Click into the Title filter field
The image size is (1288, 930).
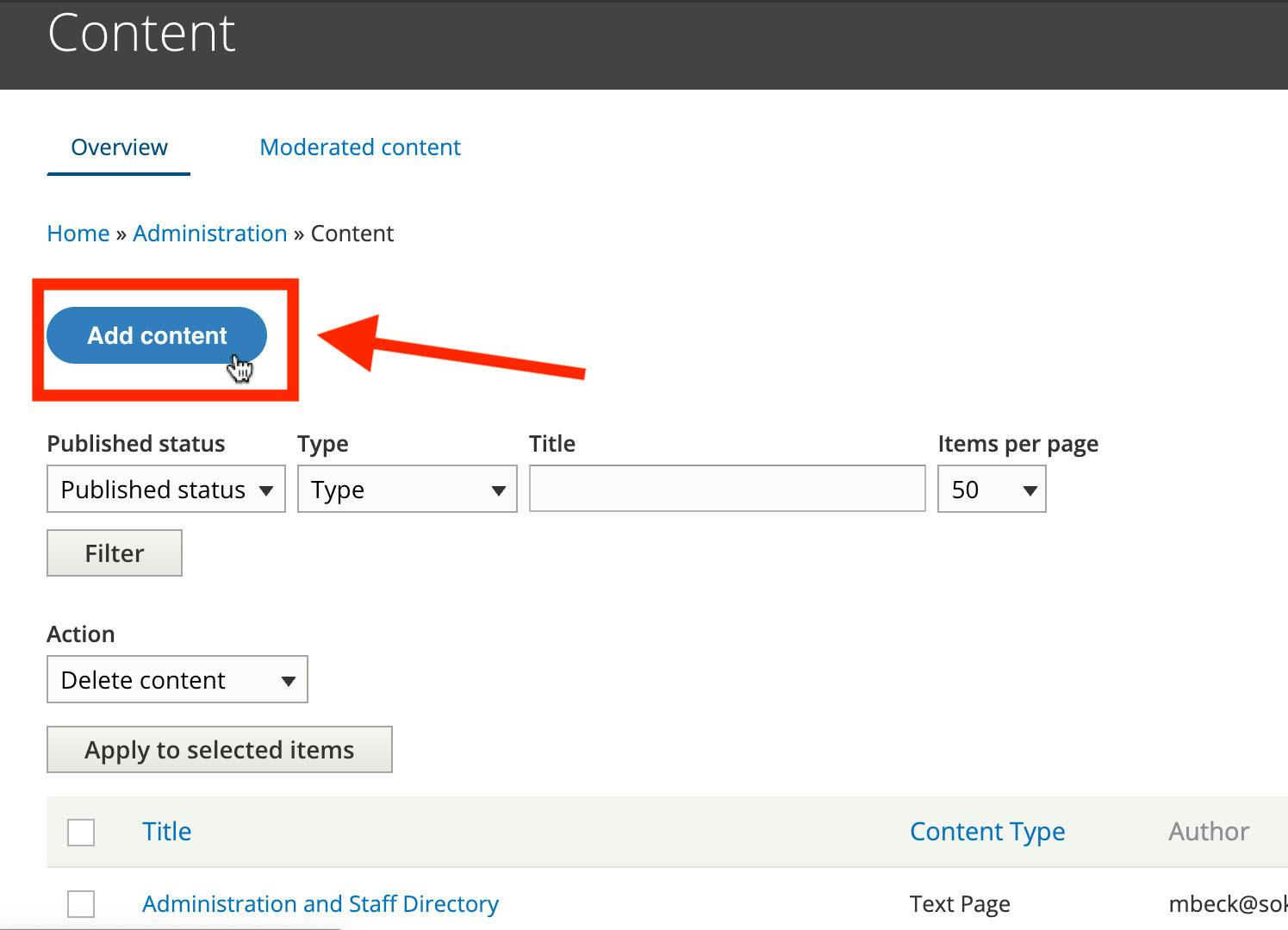[726, 489]
